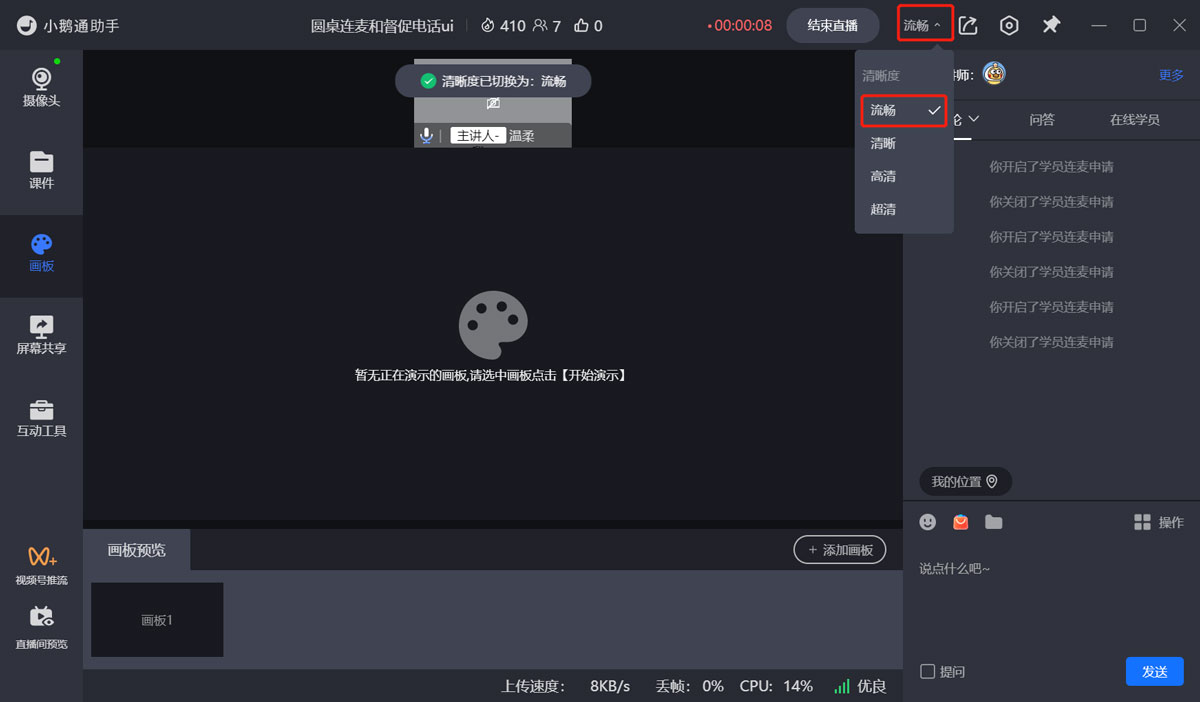Enable the question checkbox
This screenshot has width=1200, height=702.
[928, 672]
